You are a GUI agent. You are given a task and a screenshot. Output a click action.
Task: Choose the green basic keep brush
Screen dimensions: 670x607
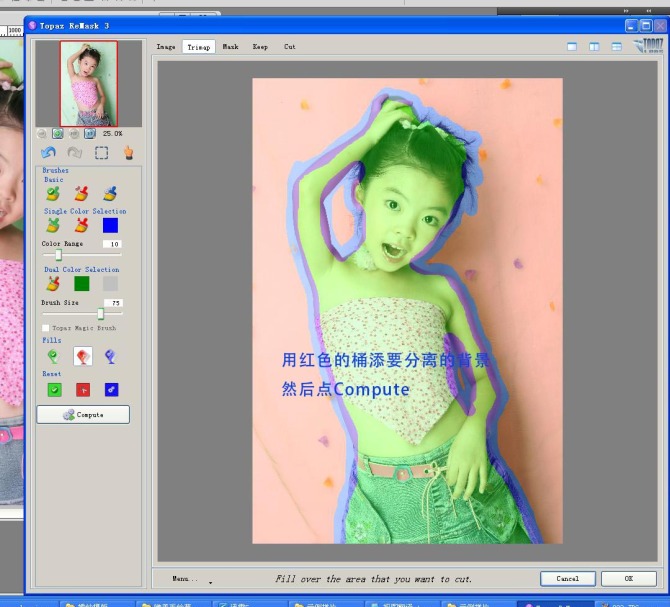coord(53,193)
